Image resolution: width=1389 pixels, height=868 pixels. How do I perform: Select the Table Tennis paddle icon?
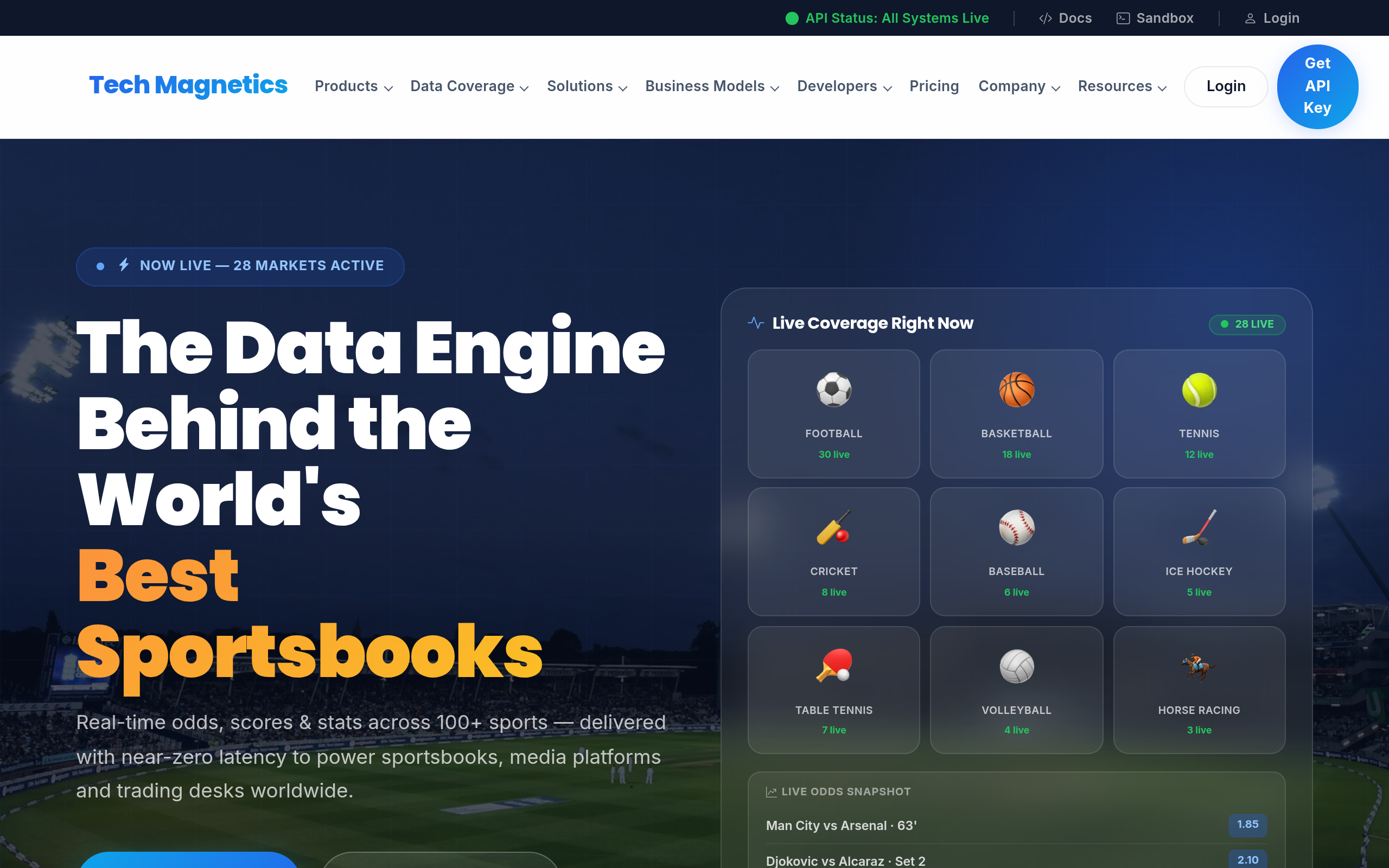tap(833, 666)
